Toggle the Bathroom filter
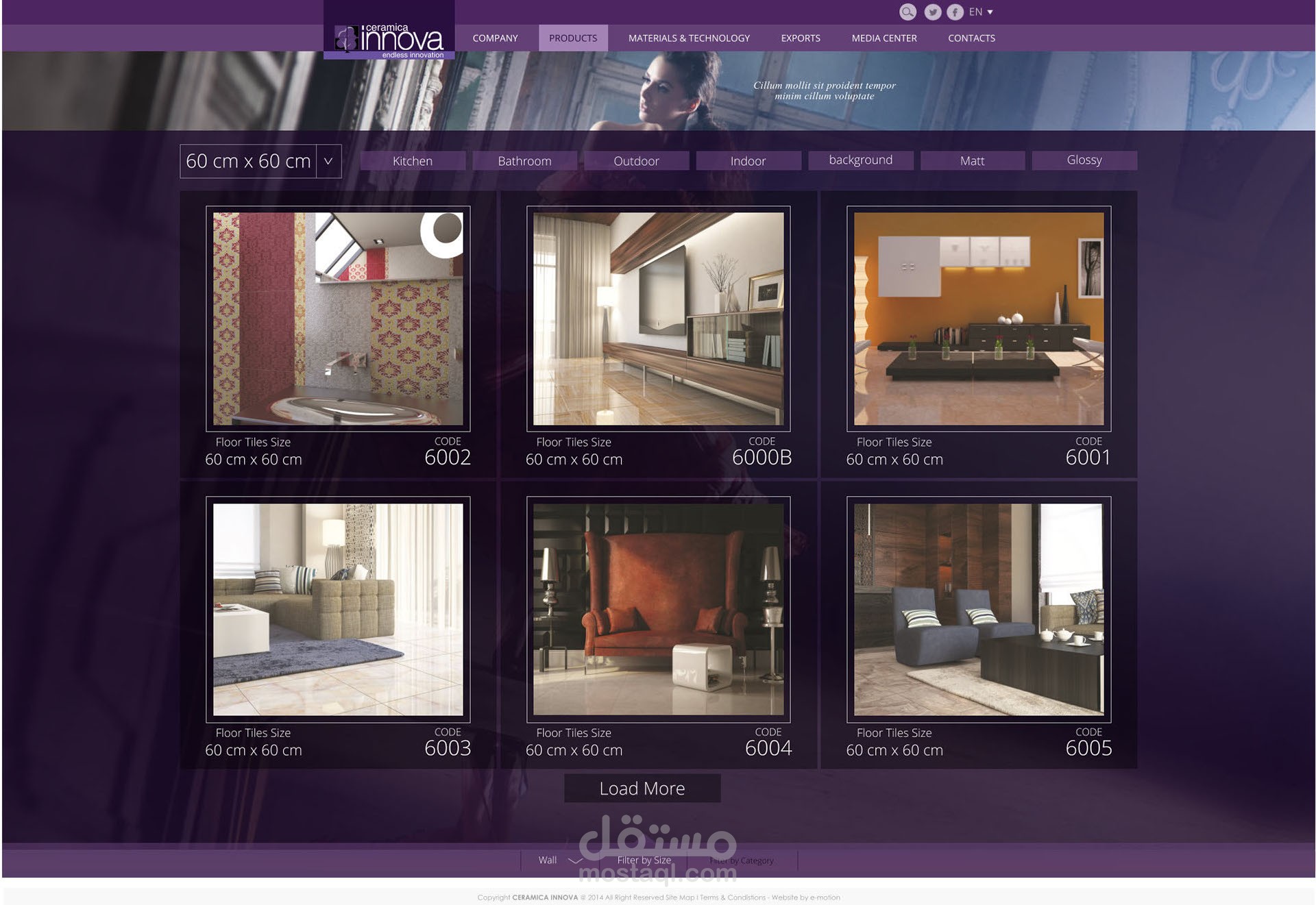Viewport: 1316px width, 905px height. (x=524, y=161)
